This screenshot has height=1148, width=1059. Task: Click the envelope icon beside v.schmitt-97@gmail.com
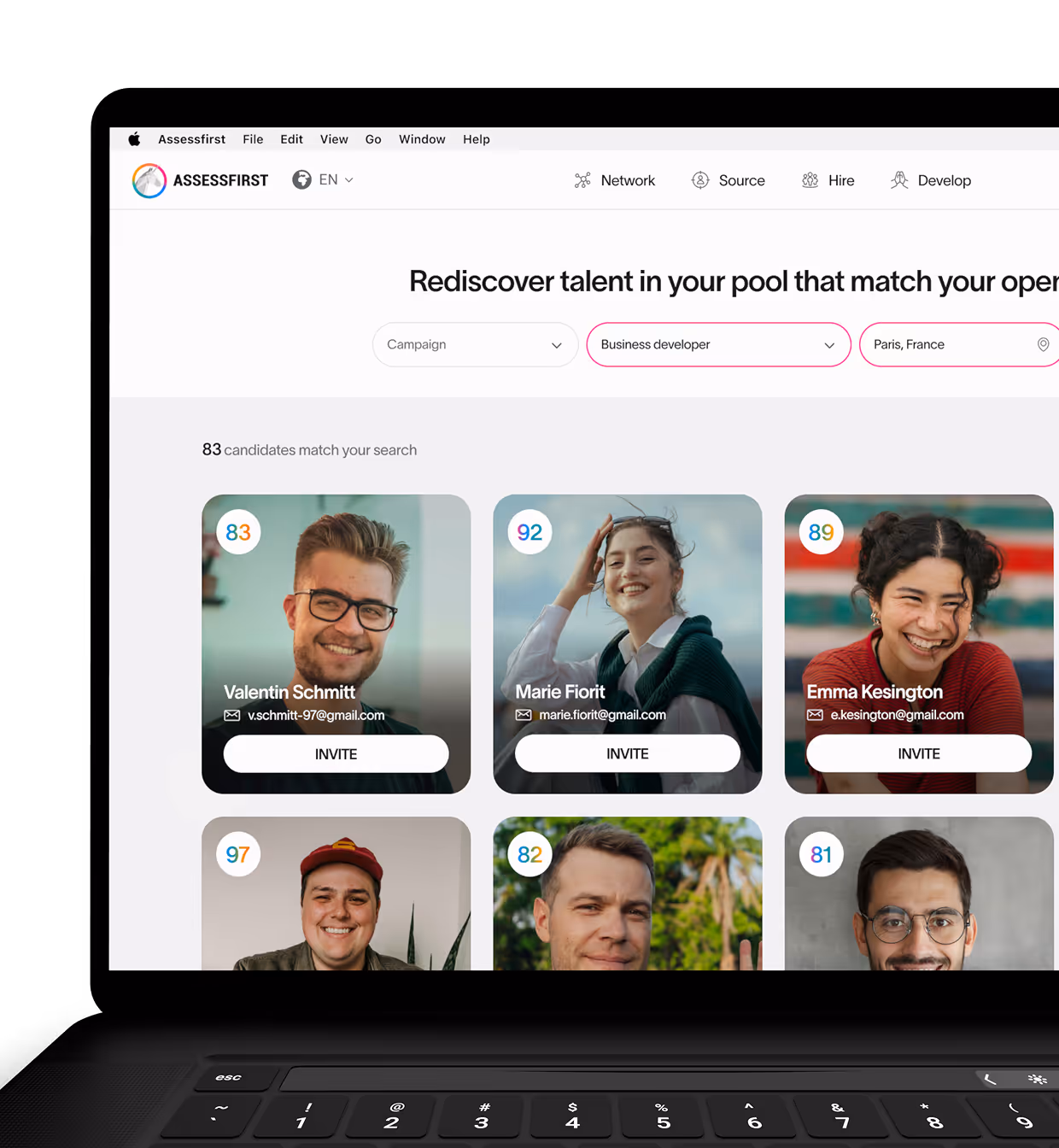coord(232,716)
